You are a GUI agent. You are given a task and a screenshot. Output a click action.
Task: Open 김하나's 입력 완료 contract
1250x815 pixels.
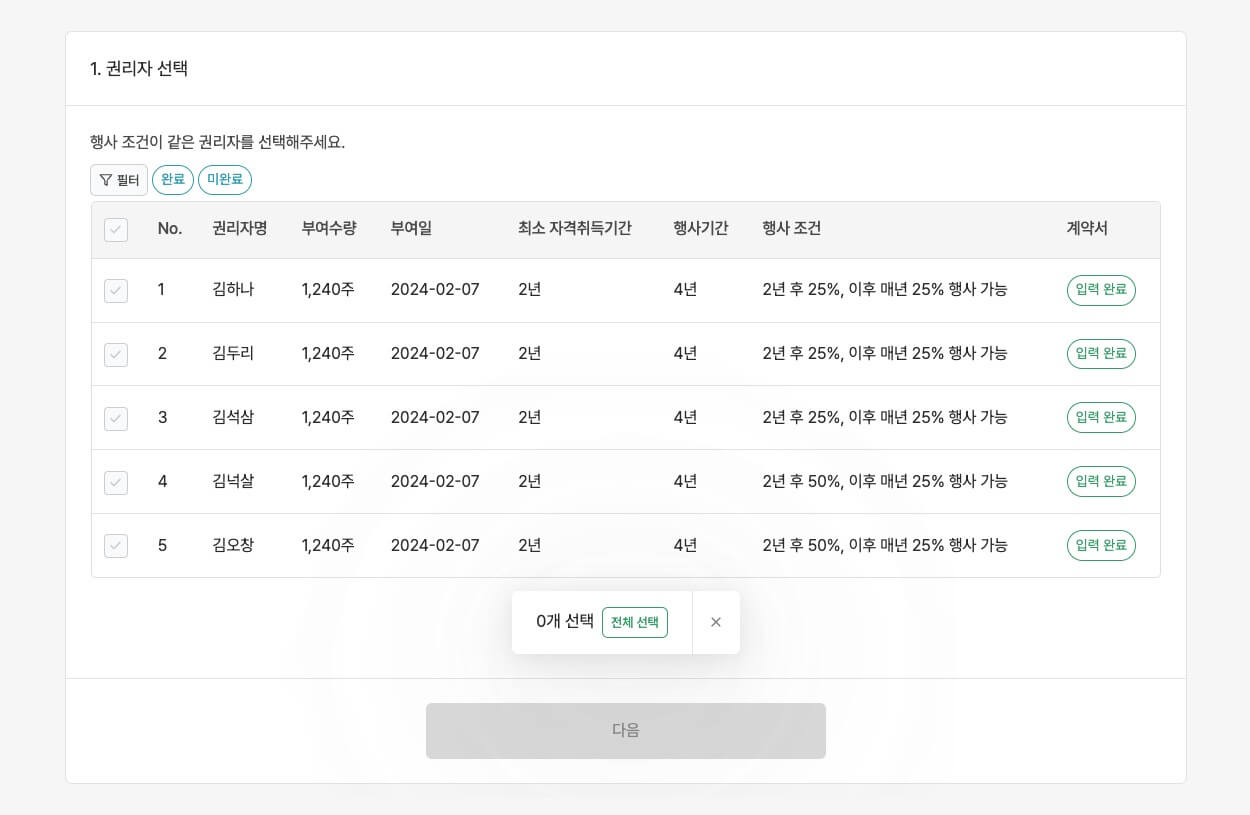1101,290
